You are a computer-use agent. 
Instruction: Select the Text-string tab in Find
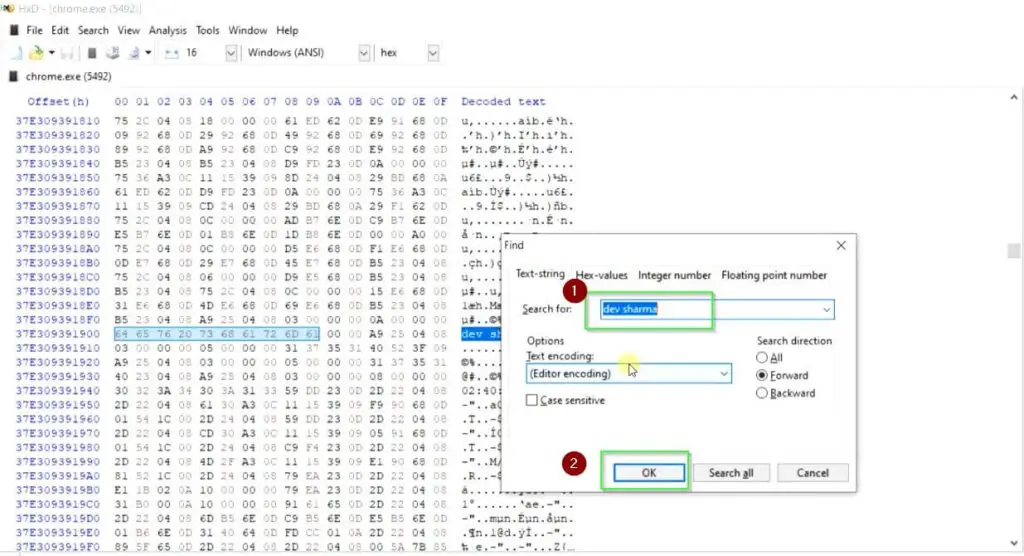click(x=539, y=274)
